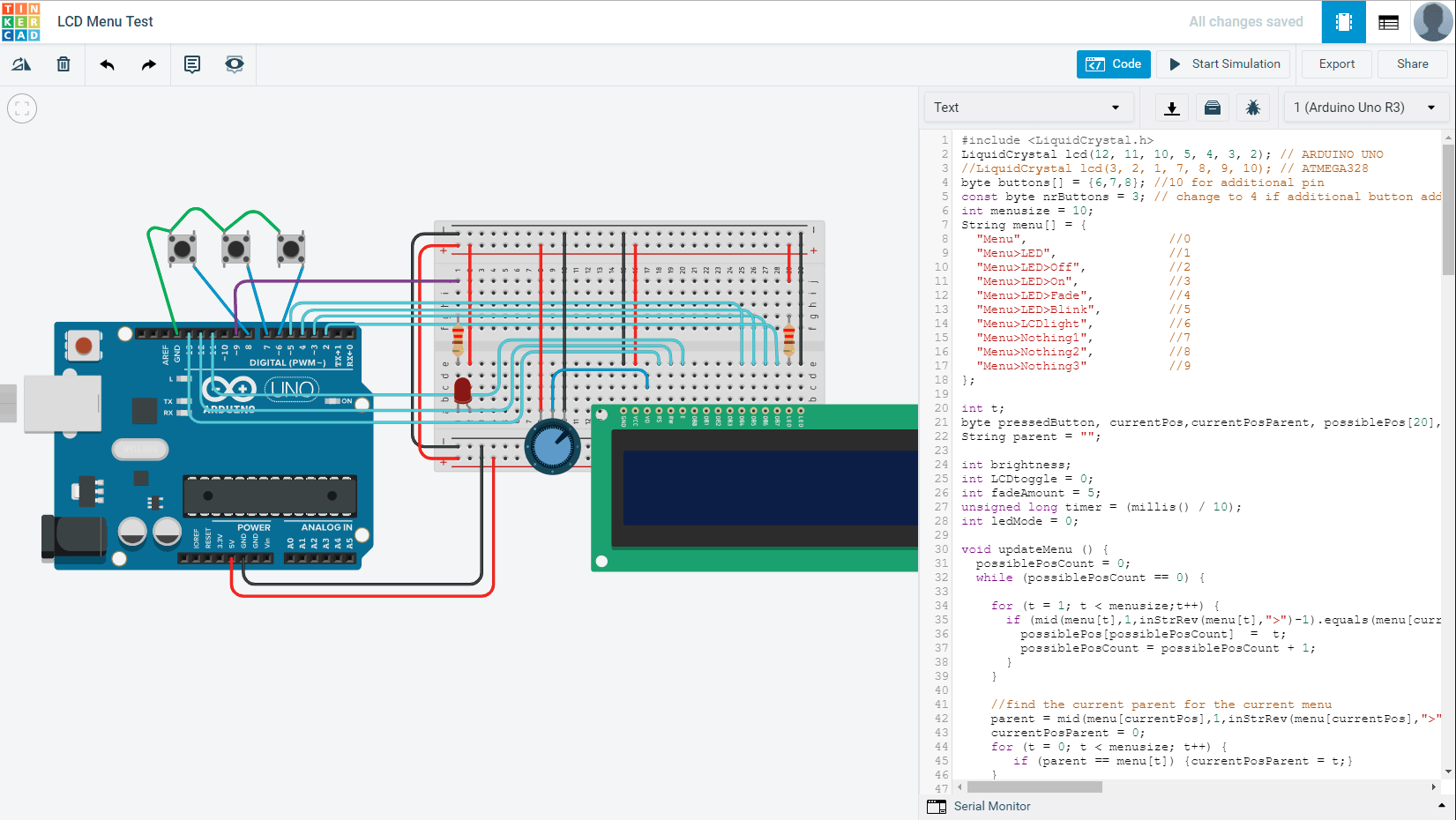Adjust the blue potentiometer knob
The image size is (1456, 820).
(554, 446)
